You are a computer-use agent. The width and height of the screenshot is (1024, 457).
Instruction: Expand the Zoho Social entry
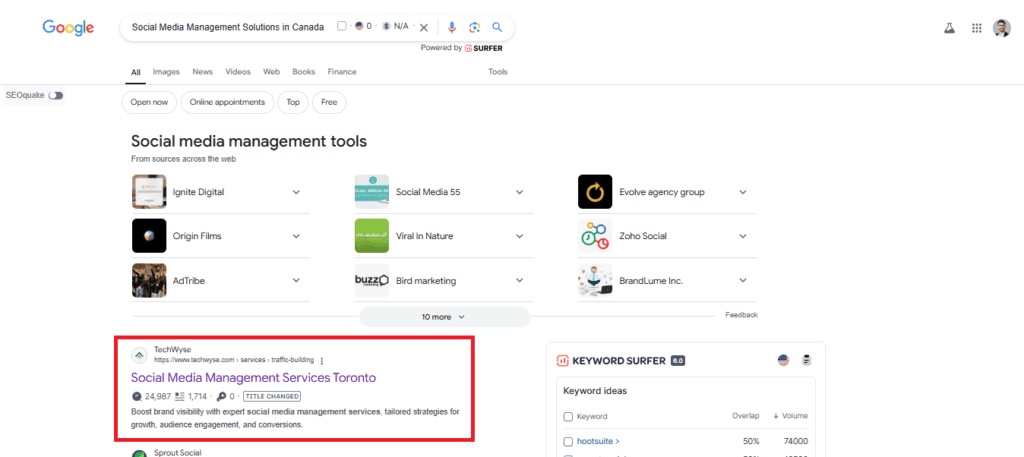[742, 236]
